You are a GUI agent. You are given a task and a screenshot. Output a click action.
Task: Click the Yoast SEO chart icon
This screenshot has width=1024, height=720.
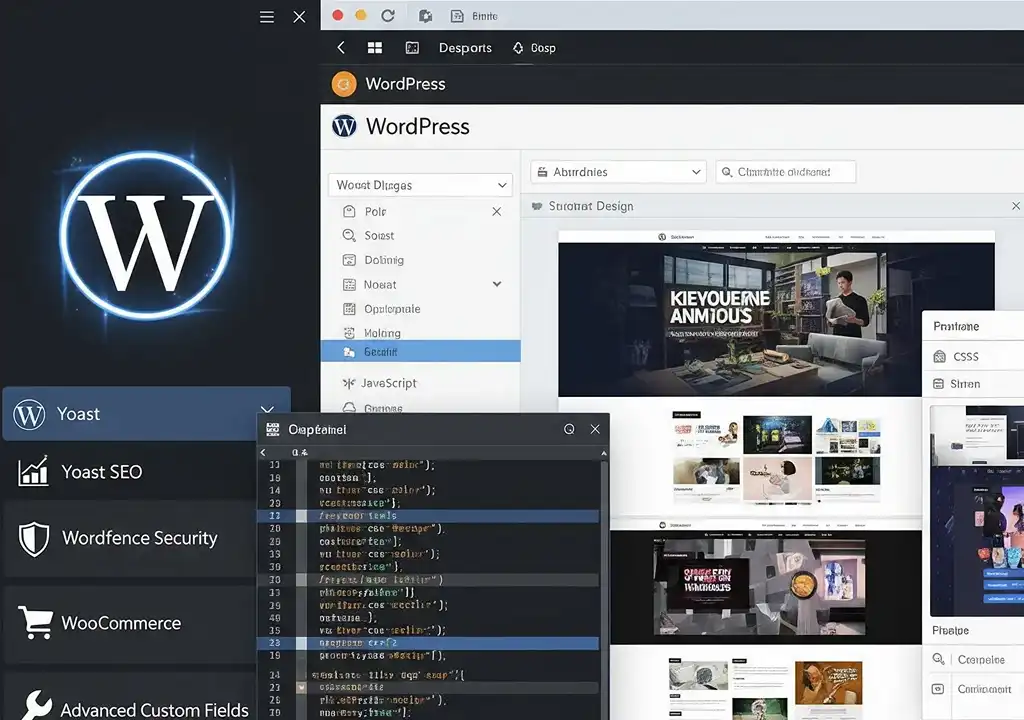[x=33, y=471]
